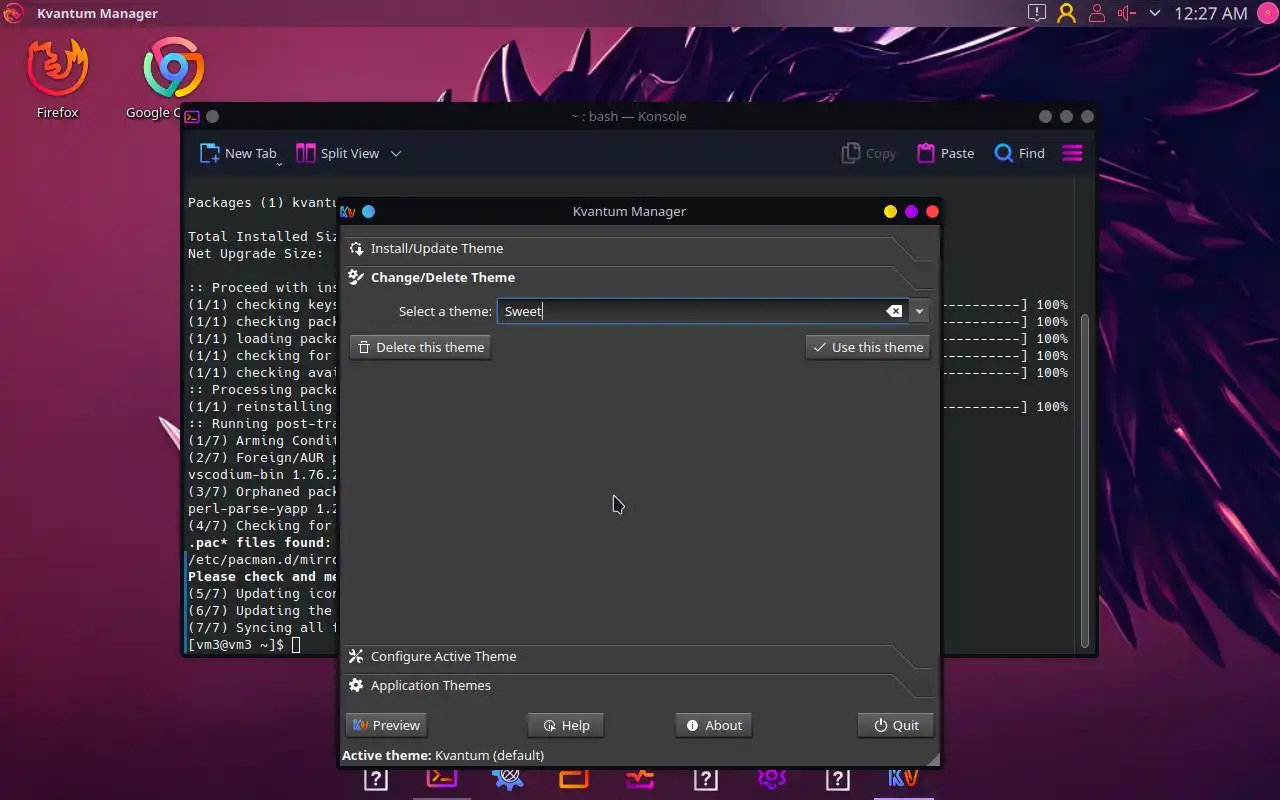The height and width of the screenshot is (800, 1280).
Task: Click the Konsole vertical scrollbar
Action: [x=1085, y=480]
